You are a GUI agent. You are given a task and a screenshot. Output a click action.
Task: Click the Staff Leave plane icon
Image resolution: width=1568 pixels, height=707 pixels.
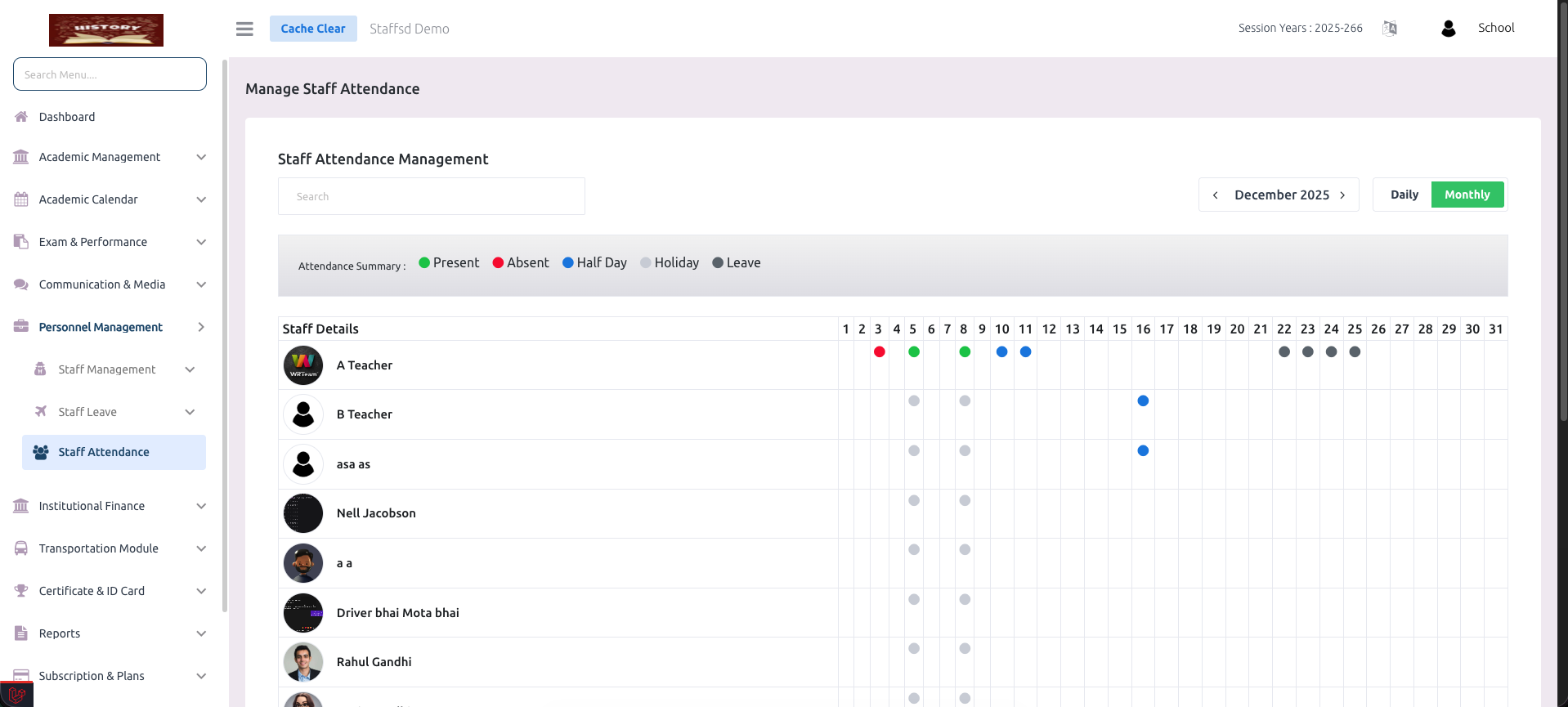pos(41,412)
